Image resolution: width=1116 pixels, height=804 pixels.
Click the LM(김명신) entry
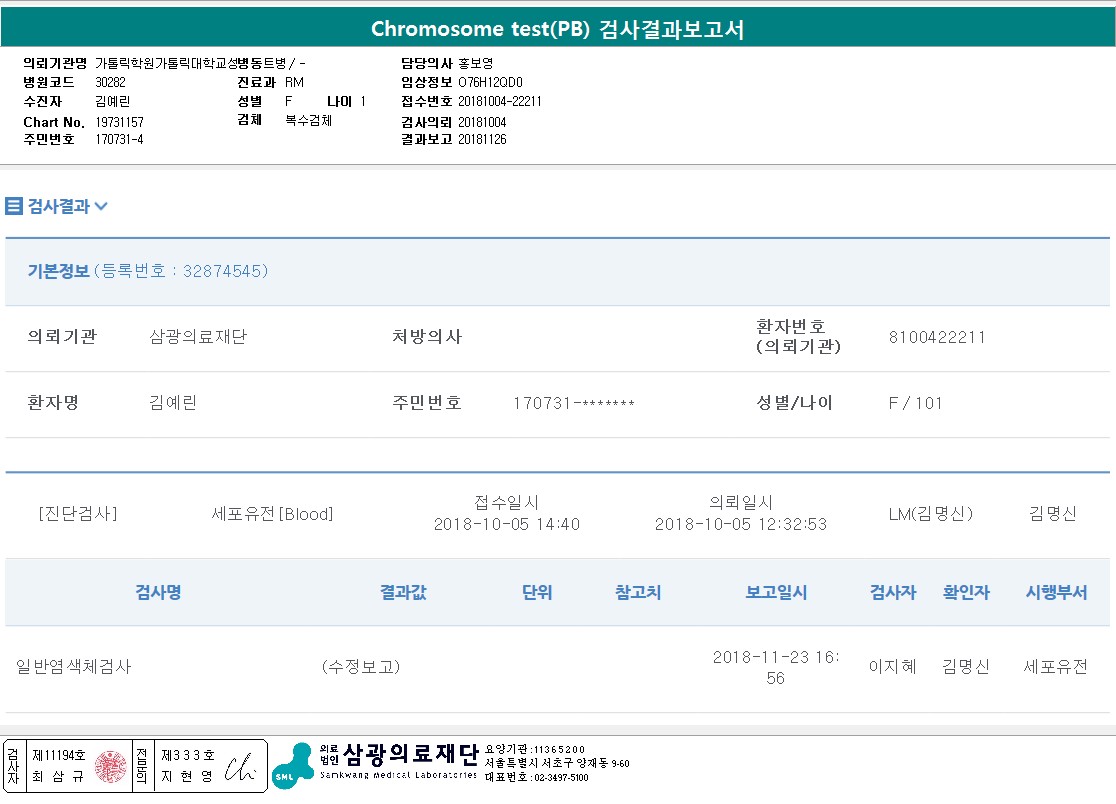tap(930, 514)
